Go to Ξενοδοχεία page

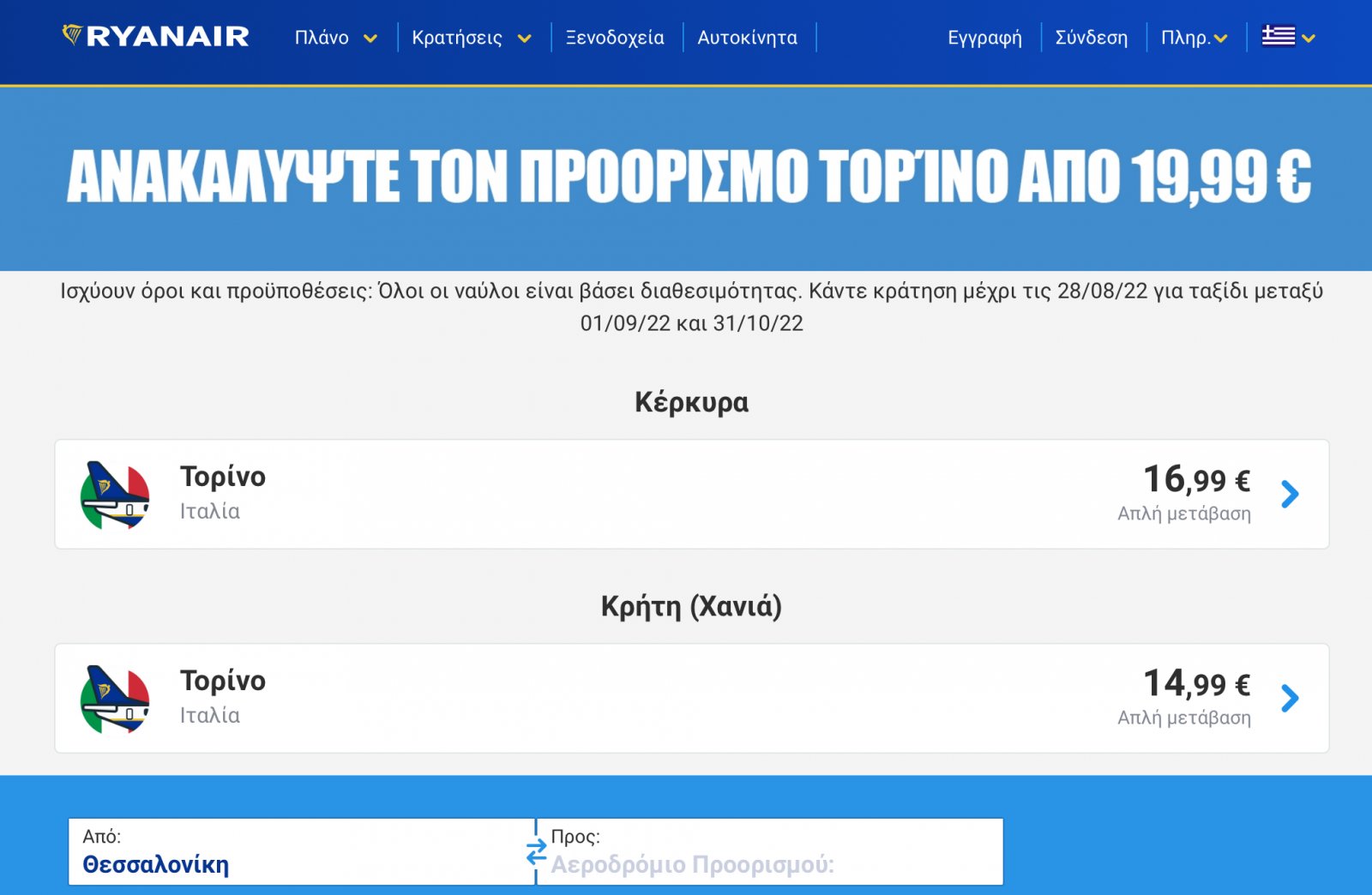click(615, 38)
